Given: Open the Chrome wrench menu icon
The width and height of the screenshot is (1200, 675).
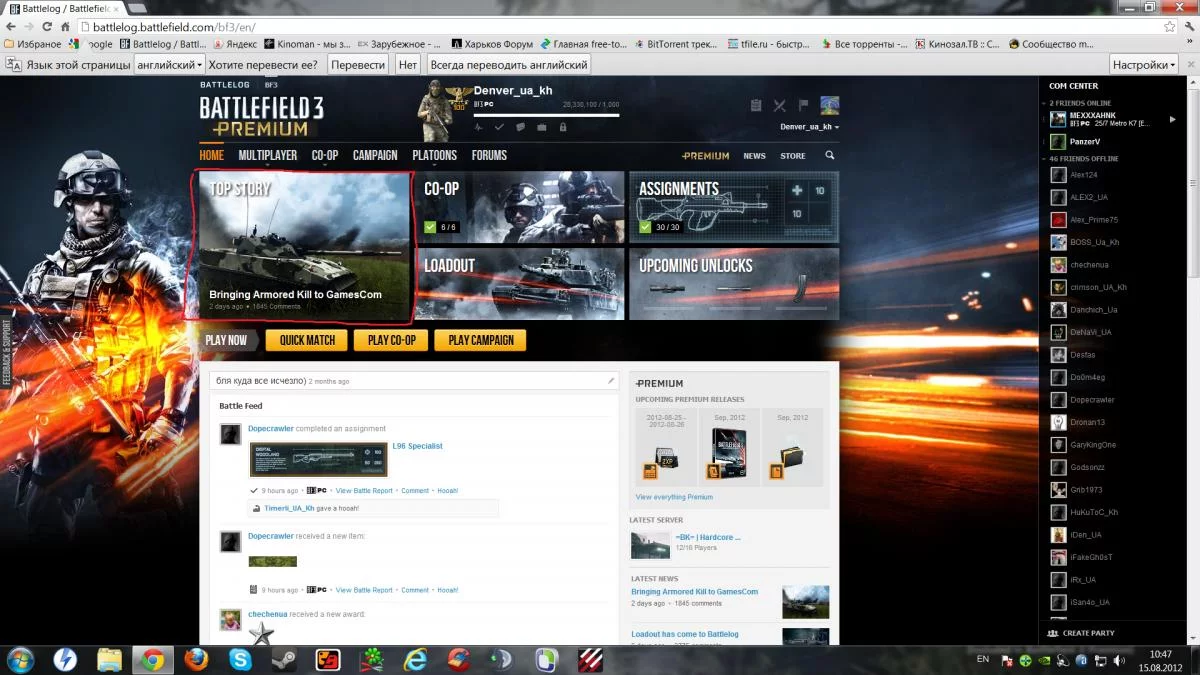Looking at the screenshot, I should 1189,27.
